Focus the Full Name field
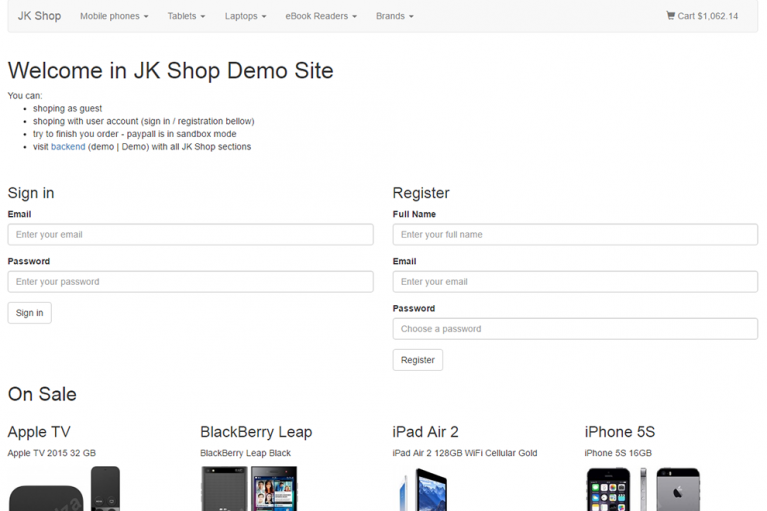Viewport: 767px width, 511px height. click(575, 235)
